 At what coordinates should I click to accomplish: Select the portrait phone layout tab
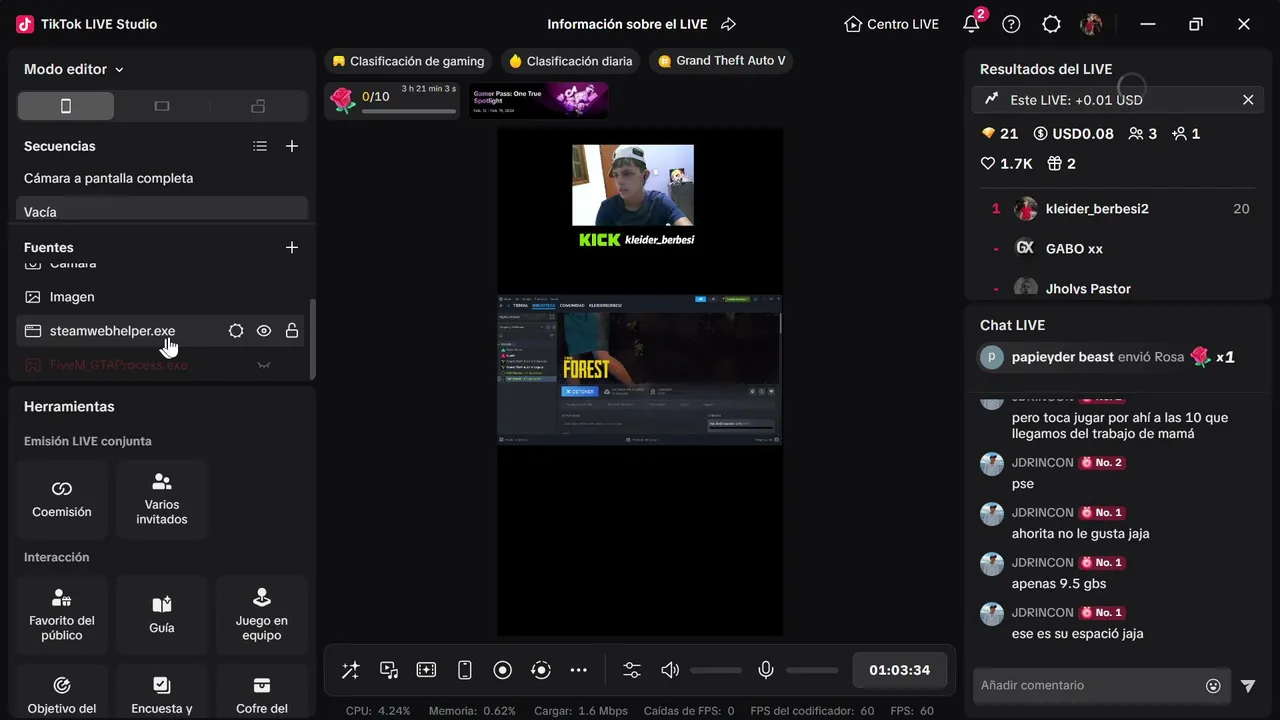pos(66,106)
